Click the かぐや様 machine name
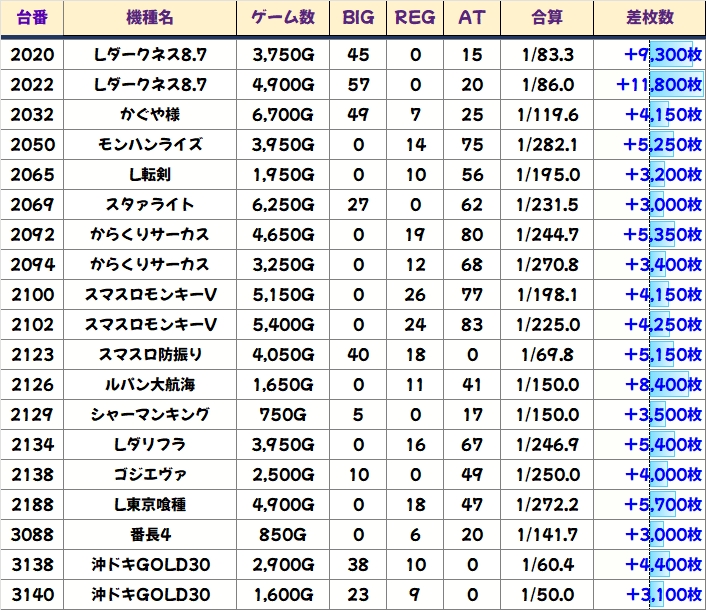This screenshot has height=610, width=706. tap(150, 114)
